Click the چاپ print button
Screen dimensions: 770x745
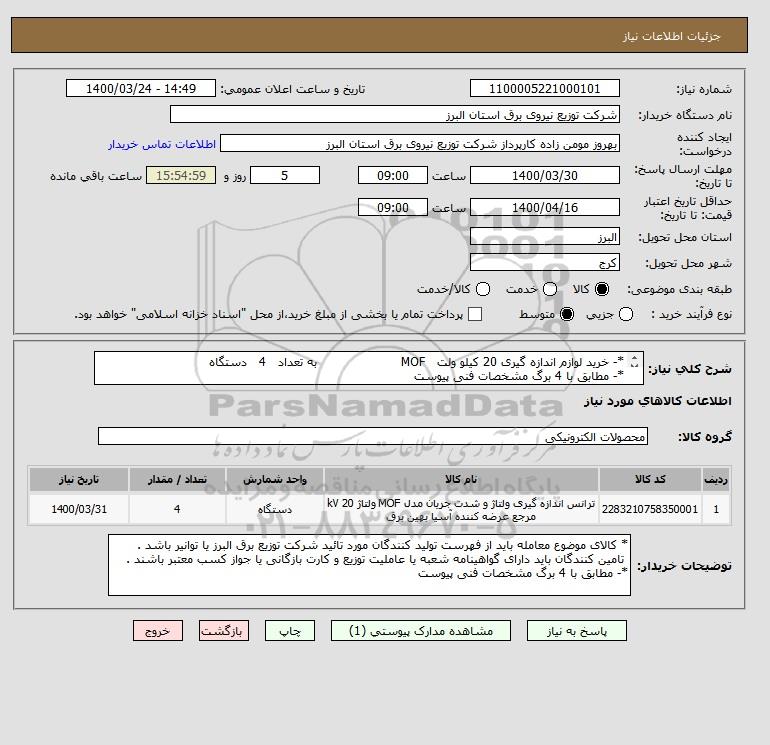(x=290, y=631)
